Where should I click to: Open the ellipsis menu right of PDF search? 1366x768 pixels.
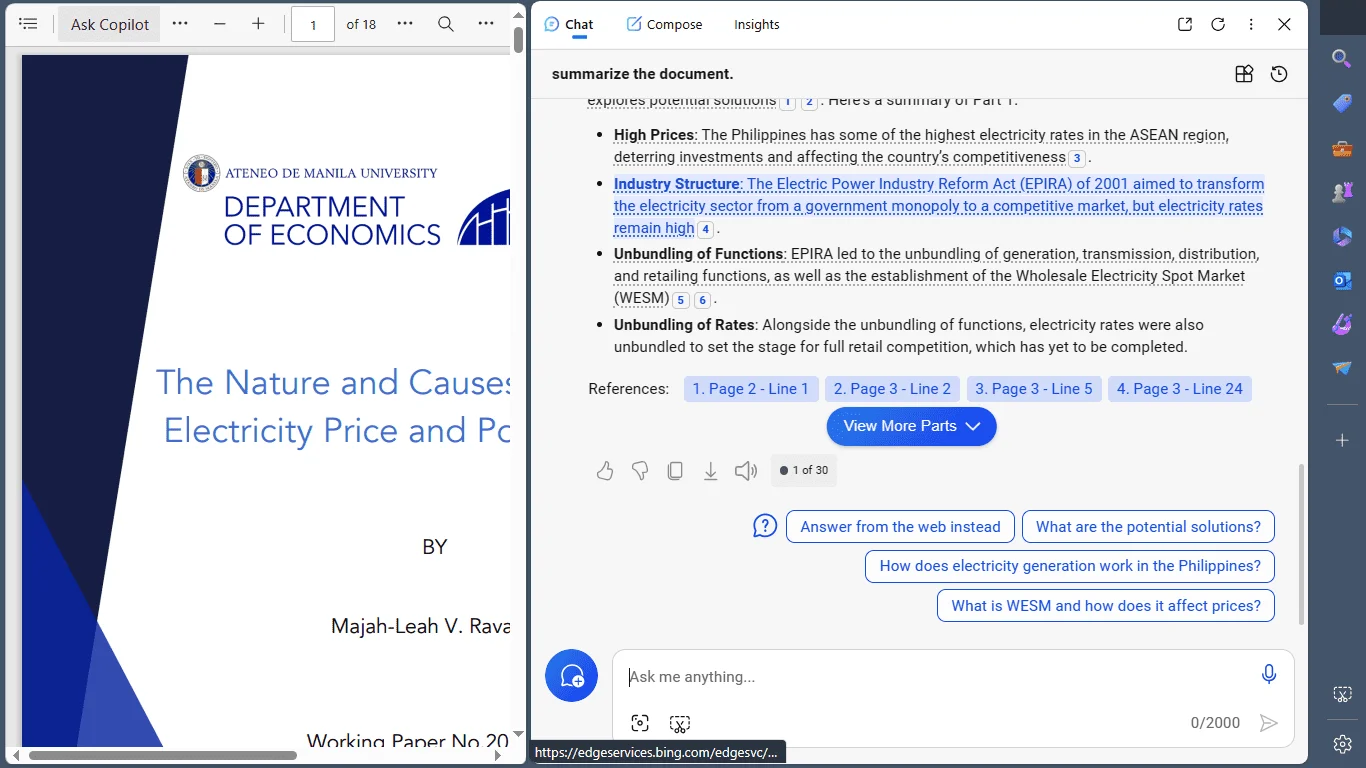point(486,23)
